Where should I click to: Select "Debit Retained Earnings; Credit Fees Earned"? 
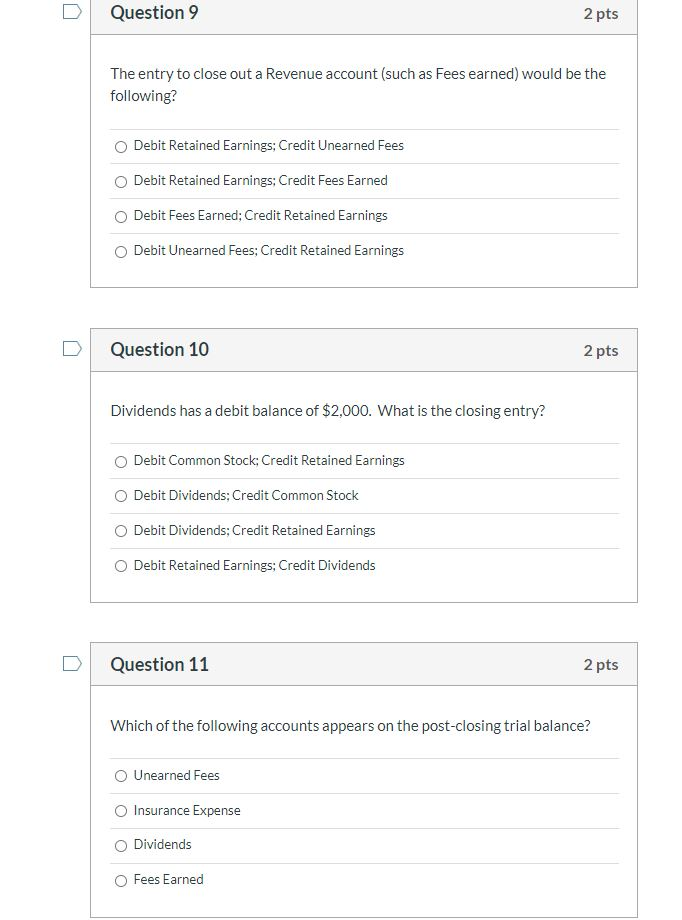click(x=121, y=181)
